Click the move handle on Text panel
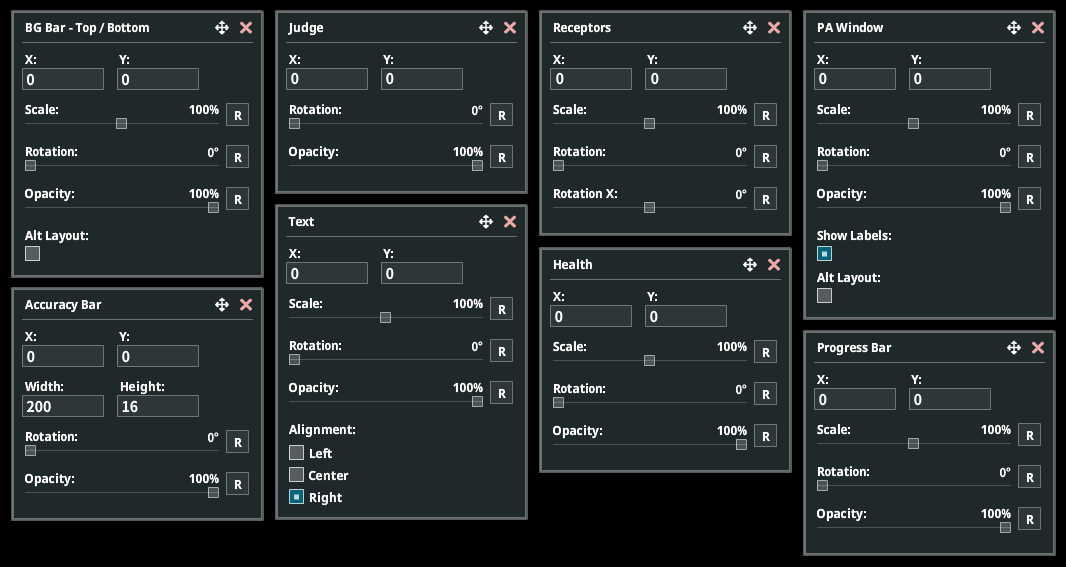Image resolution: width=1066 pixels, height=567 pixels. pyautogui.click(x=486, y=222)
